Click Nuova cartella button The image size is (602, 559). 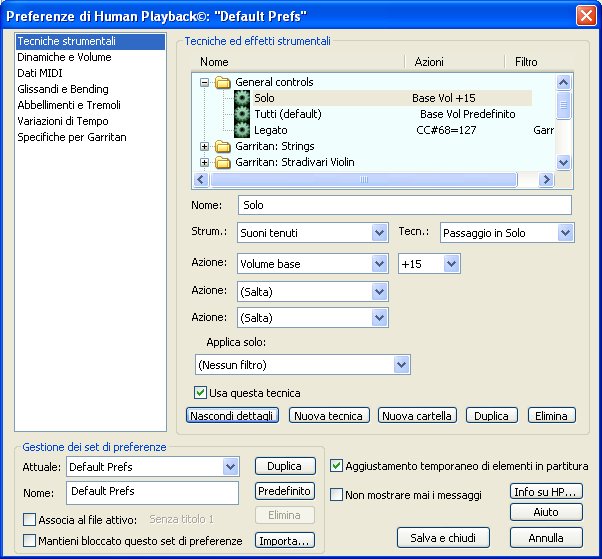click(x=417, y=415)
